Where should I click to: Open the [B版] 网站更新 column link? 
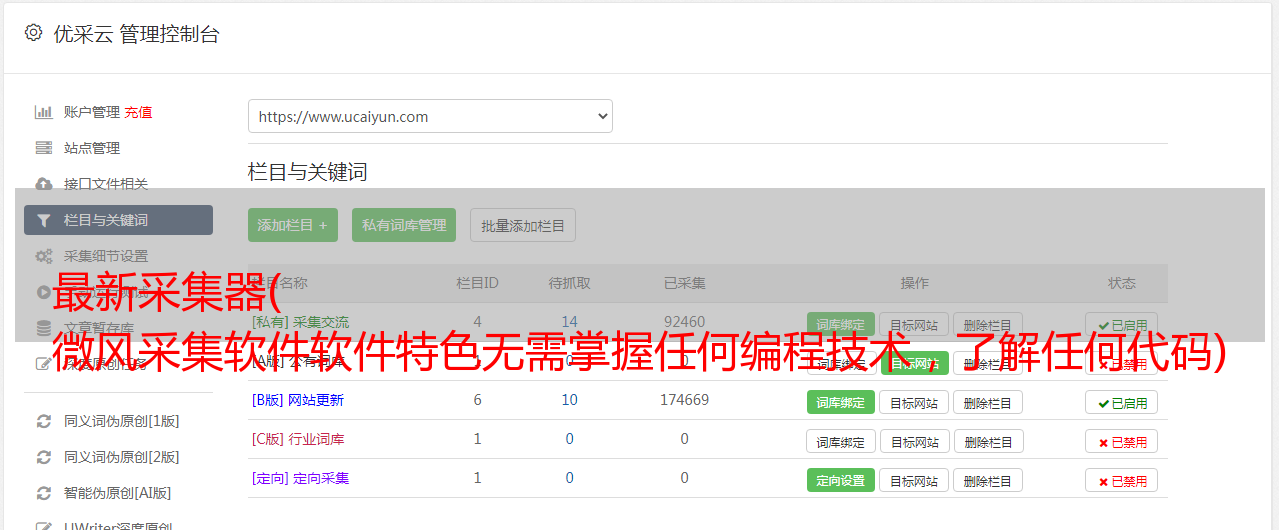click(298, 400)
